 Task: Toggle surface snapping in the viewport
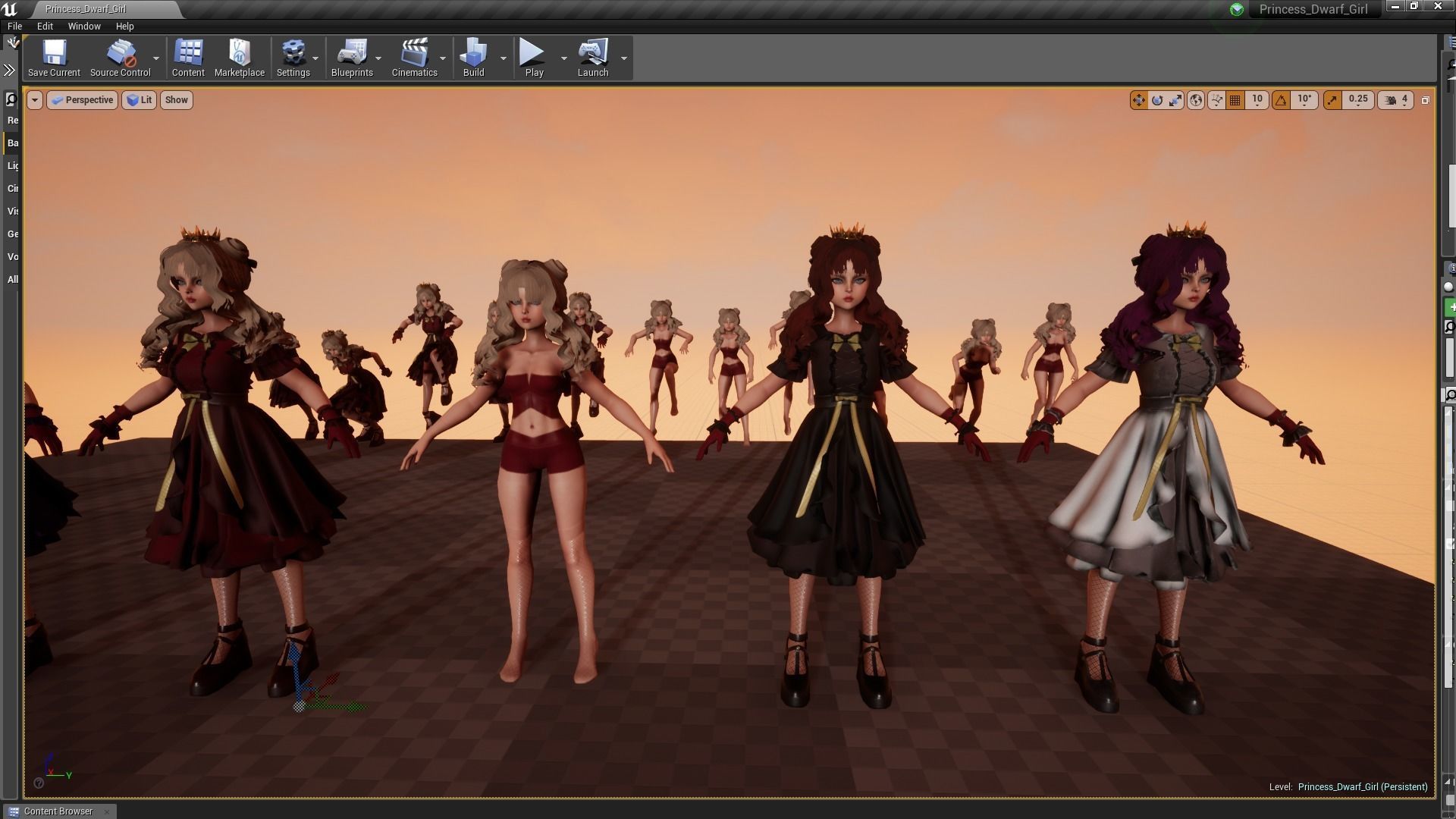(1216, 99)
